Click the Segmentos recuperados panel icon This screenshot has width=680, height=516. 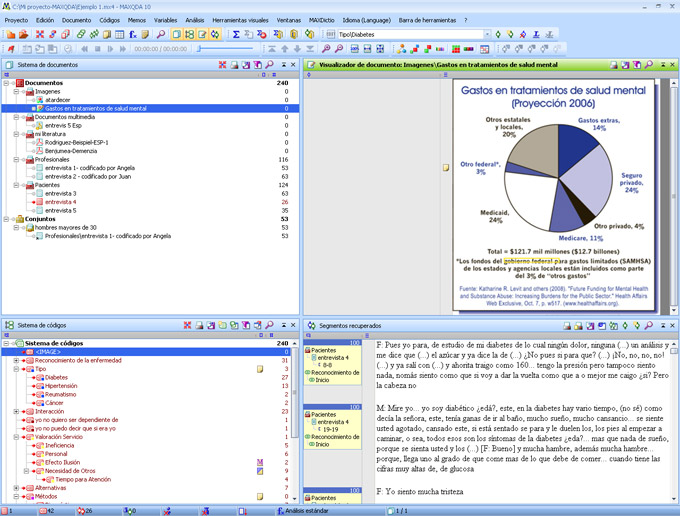point(310,325)
